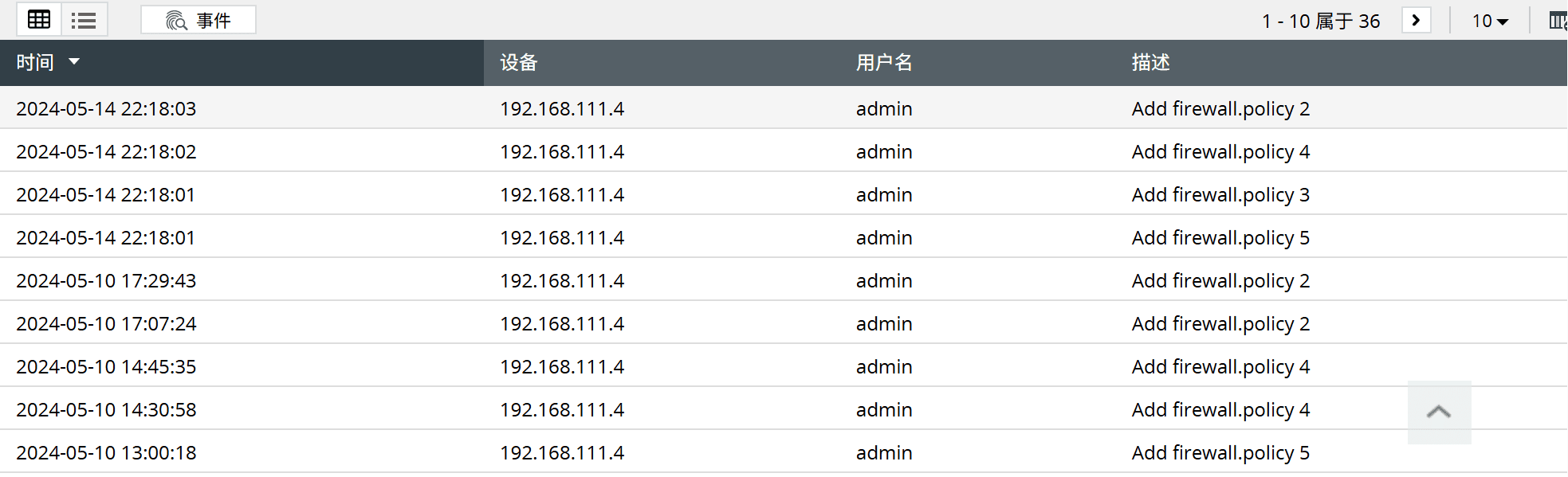Select the row timestamped 2024-05-14 22:18:03
Screen dimensions: 1568x477
point(106,109)
